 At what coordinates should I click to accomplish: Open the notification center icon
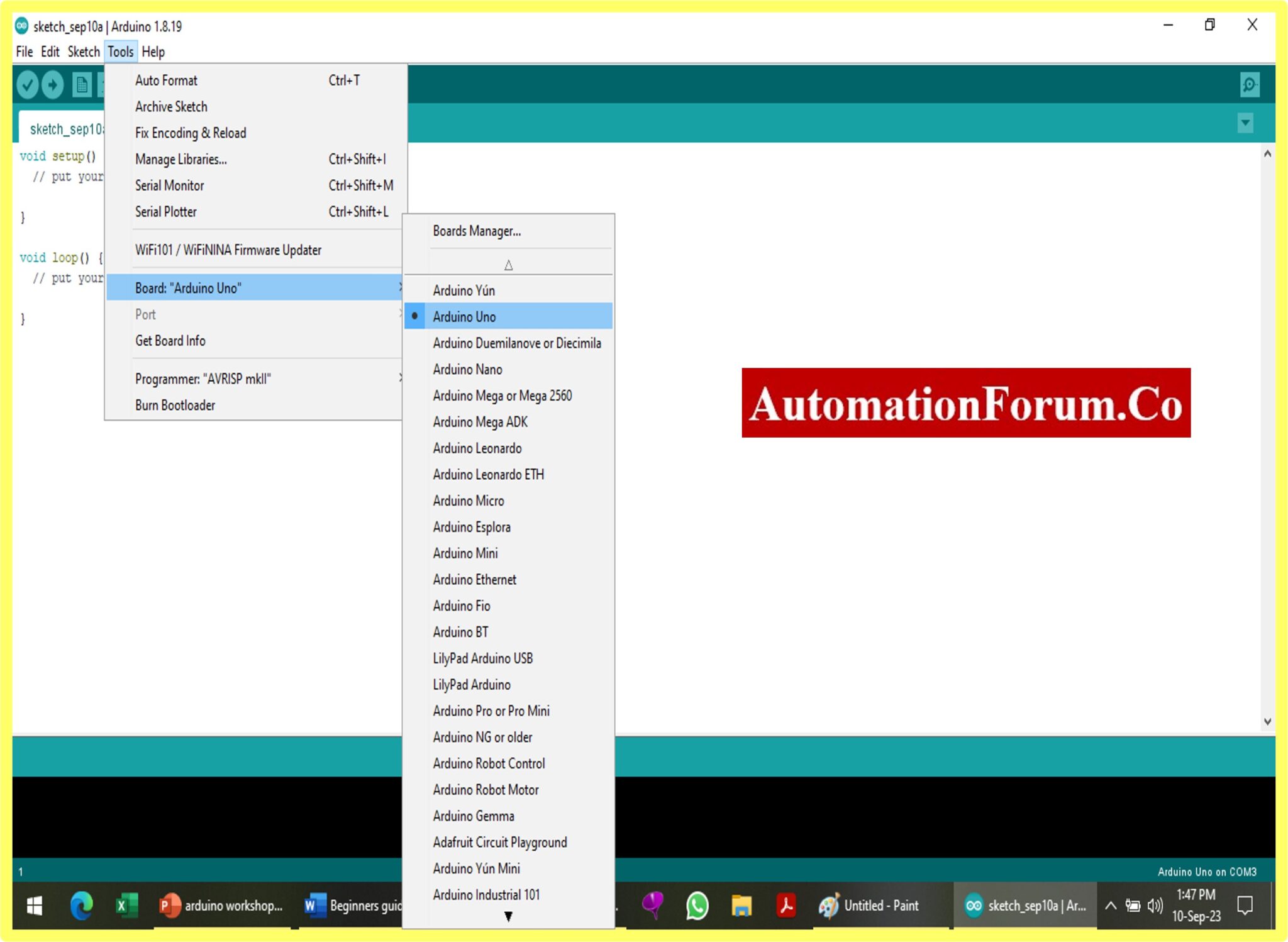coord(1245,906)
